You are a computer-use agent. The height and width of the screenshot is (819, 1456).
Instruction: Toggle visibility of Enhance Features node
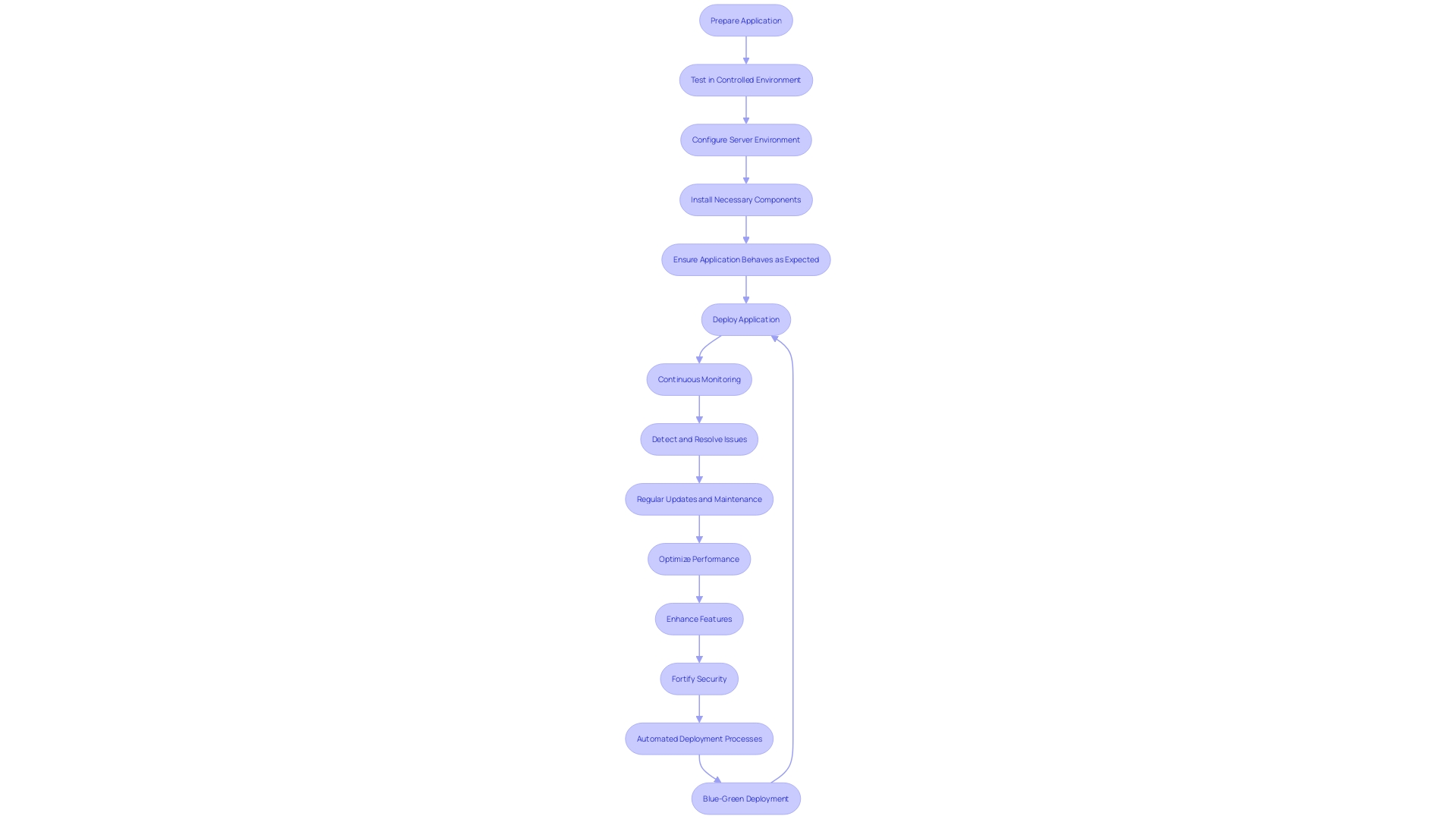point(699,618)
